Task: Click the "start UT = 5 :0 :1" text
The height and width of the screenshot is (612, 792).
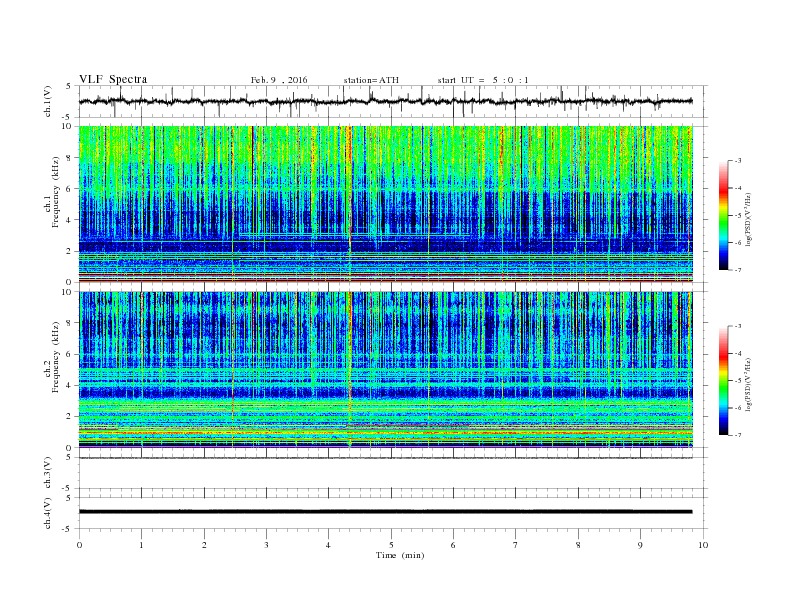Action: (483, 80)
